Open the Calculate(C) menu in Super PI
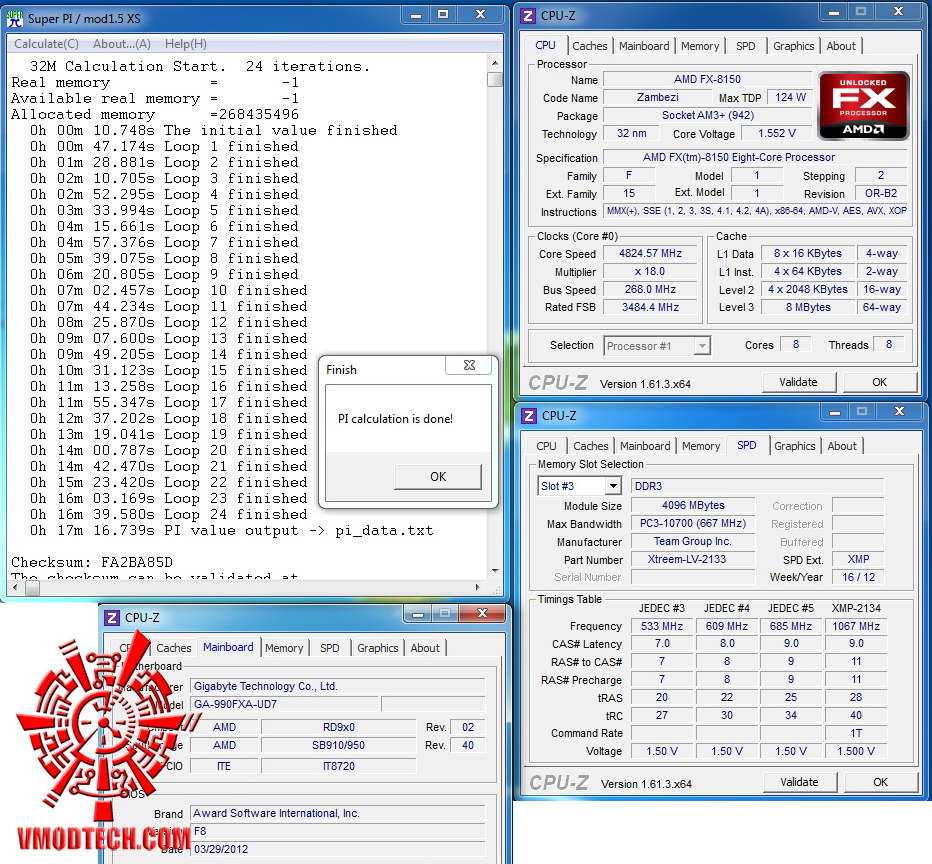The image size is (932, 864). pyautogui.click(x=46, y=44)
